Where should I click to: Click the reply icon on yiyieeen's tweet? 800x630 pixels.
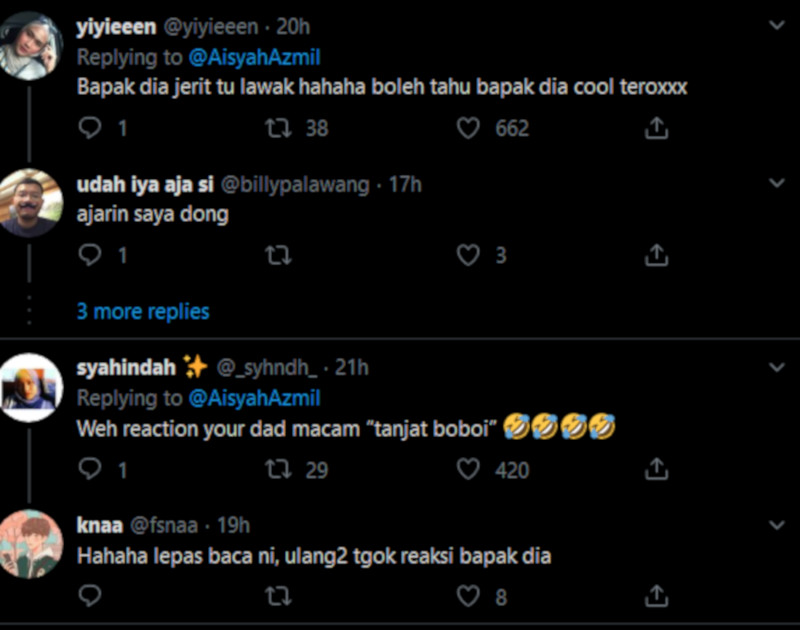click(90, 127)
